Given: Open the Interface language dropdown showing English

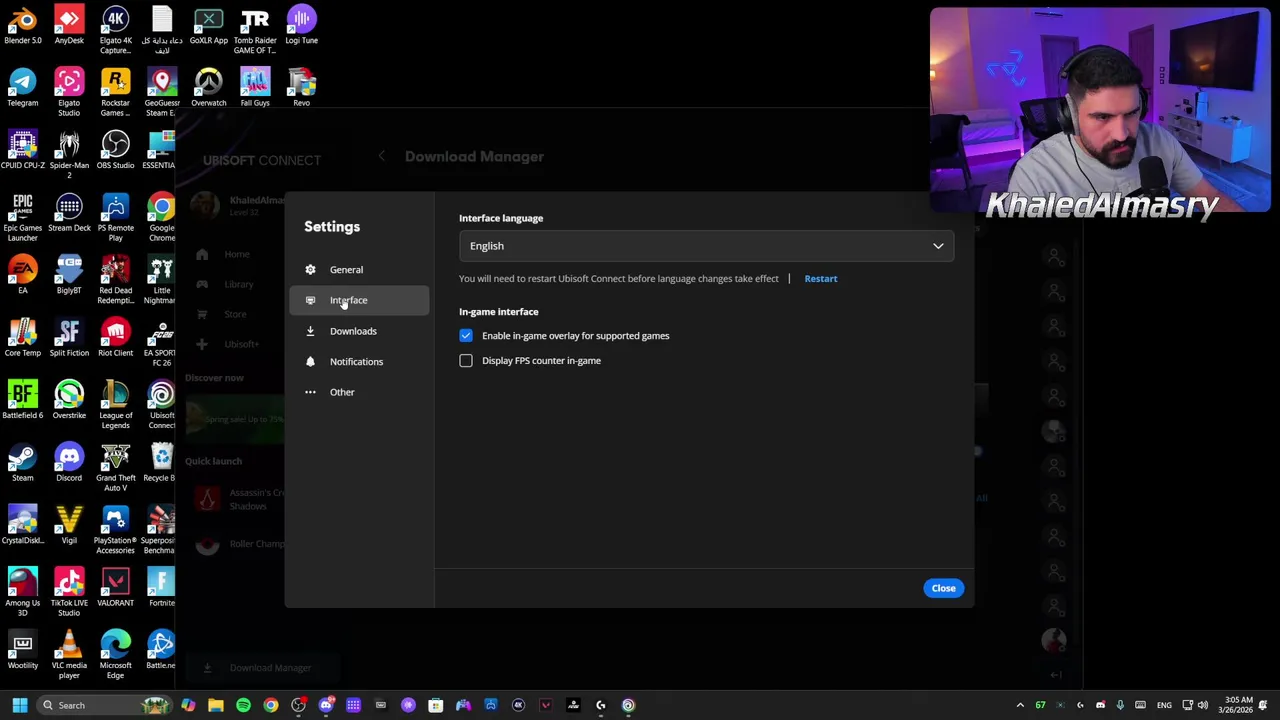Looking at the screenshot, I should pyautogui.click(x=706, y=246).
